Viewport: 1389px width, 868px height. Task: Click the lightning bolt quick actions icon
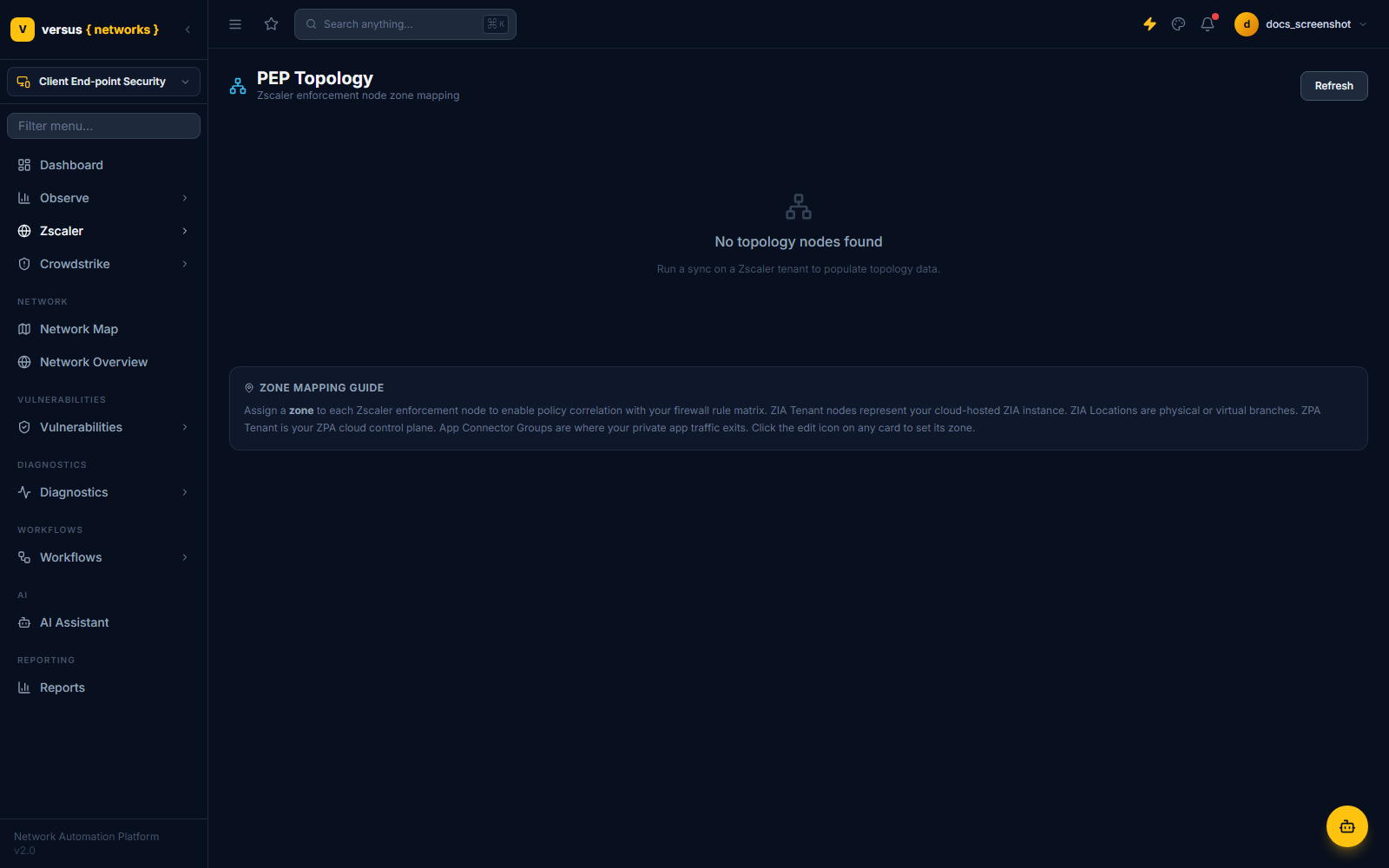click(1149, 24)
